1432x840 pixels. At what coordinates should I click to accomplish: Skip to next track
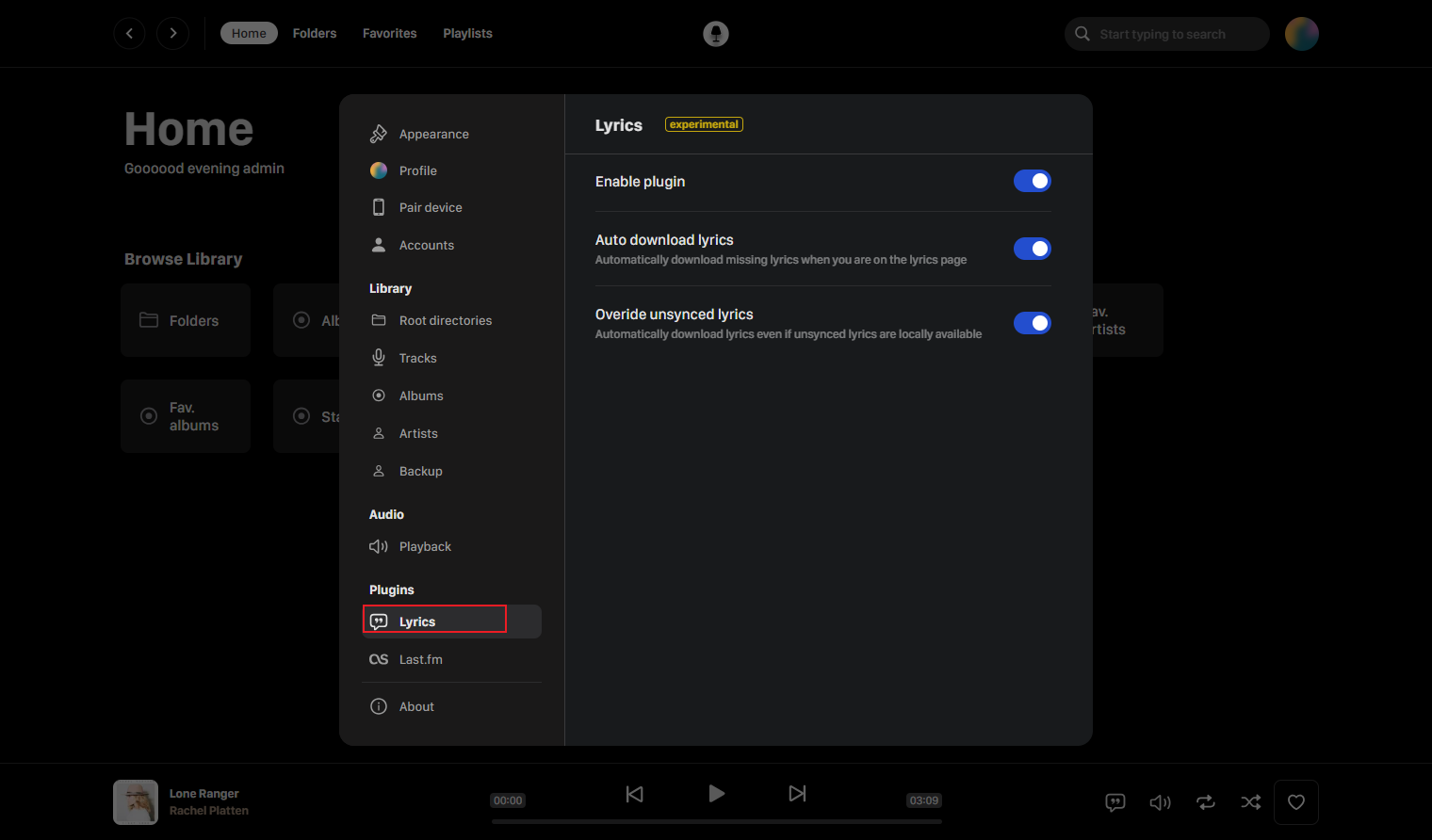797,794
